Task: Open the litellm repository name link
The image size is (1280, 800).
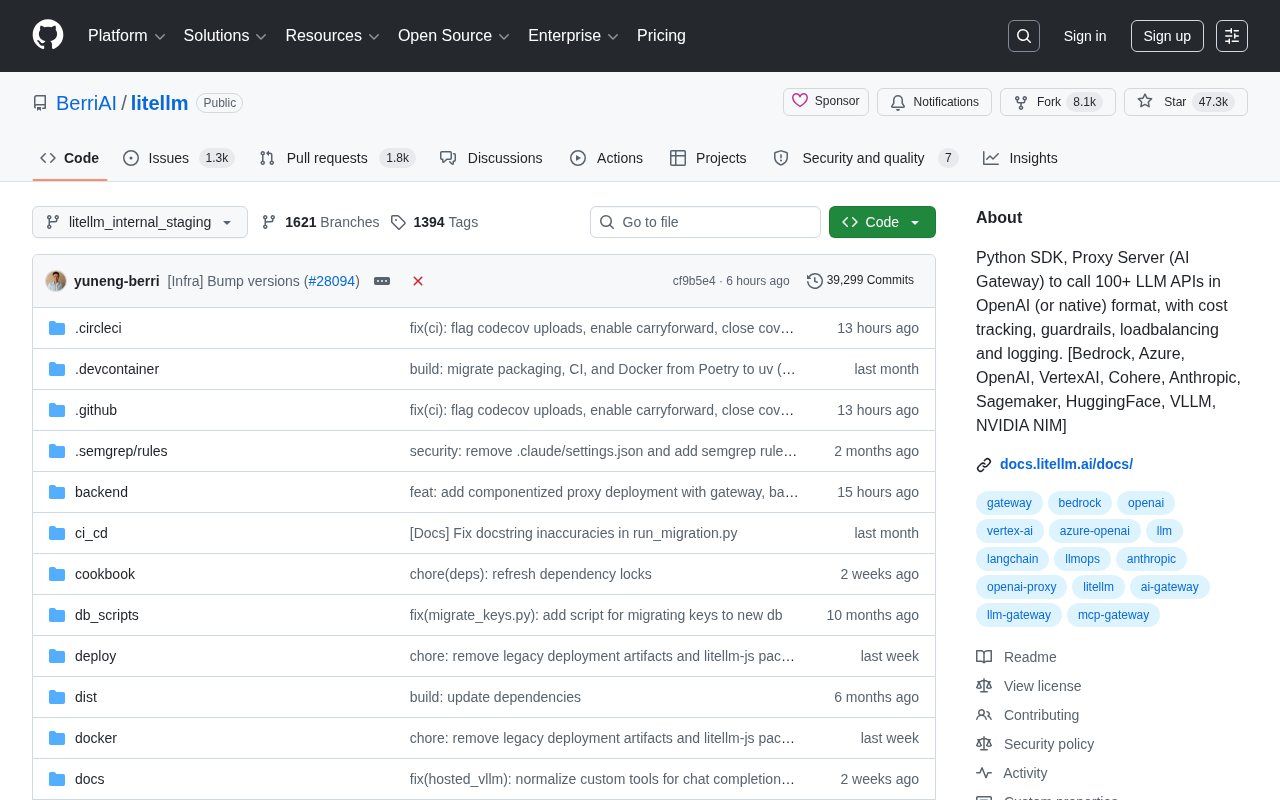Action: [x=160, y=103]
